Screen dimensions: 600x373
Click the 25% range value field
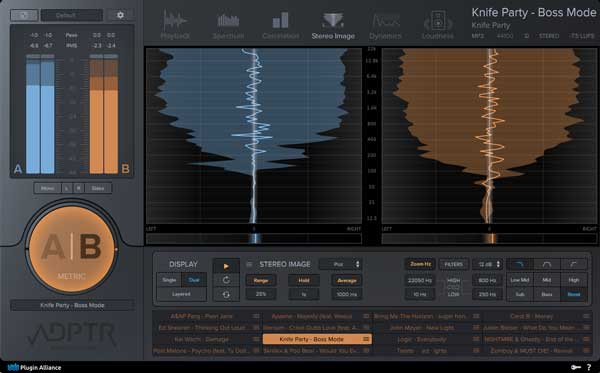(261, 294)
